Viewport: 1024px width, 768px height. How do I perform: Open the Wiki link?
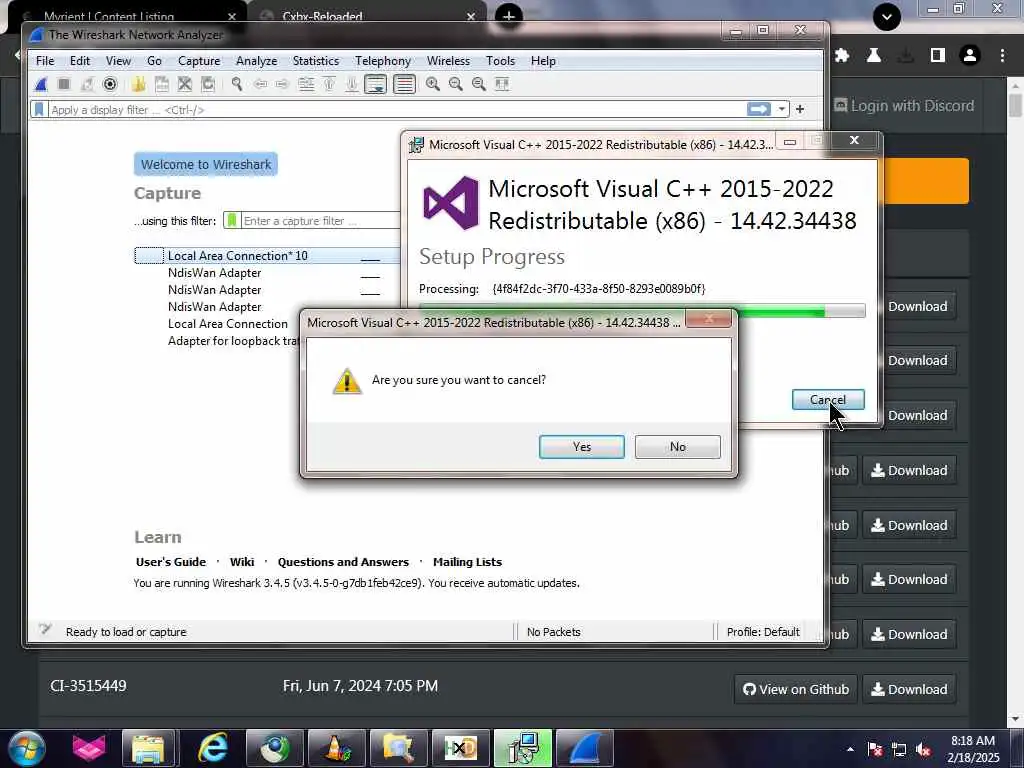click(x=242, y=562)
